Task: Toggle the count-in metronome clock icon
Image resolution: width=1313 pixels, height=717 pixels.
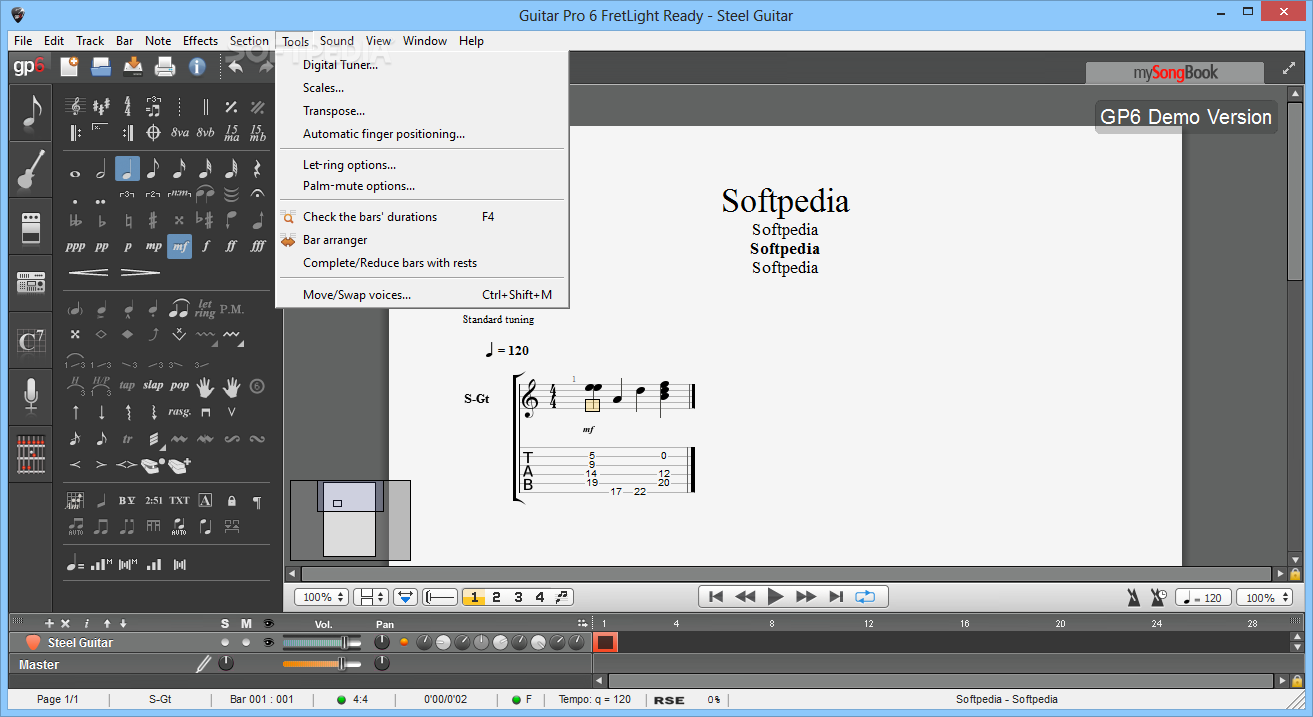Action: (1158, 597)
